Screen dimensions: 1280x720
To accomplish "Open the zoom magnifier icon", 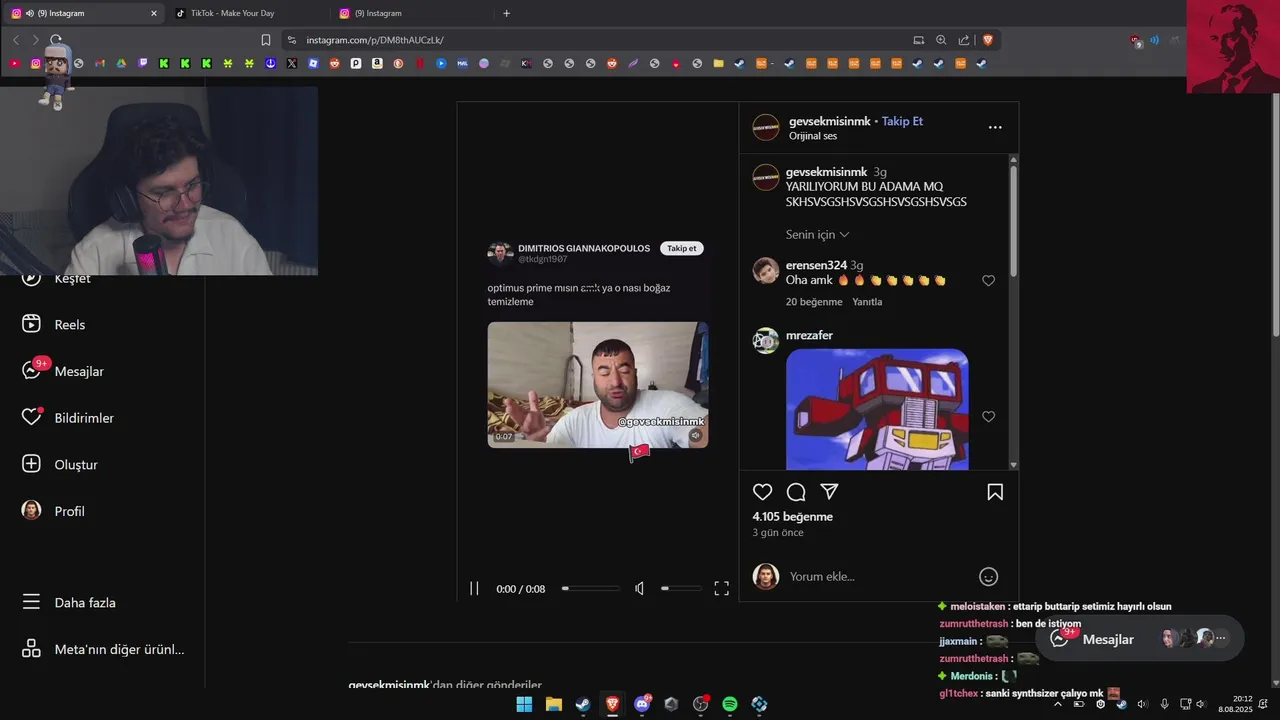I will 941,40.
